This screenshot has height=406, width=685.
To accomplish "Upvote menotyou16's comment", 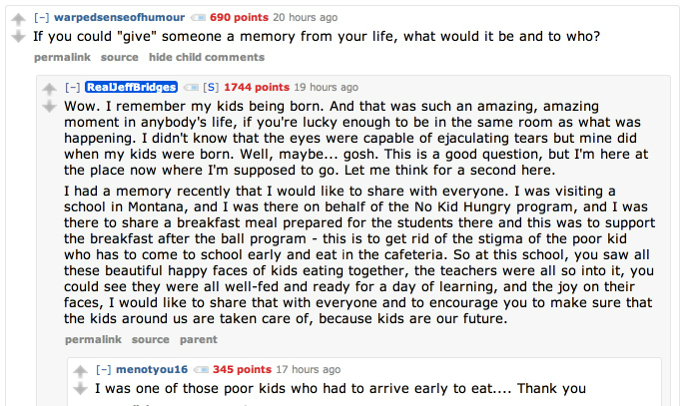I will 80,372.
